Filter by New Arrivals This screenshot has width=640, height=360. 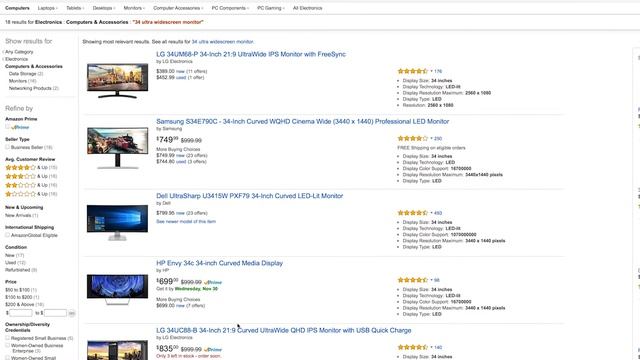point(21,216)
